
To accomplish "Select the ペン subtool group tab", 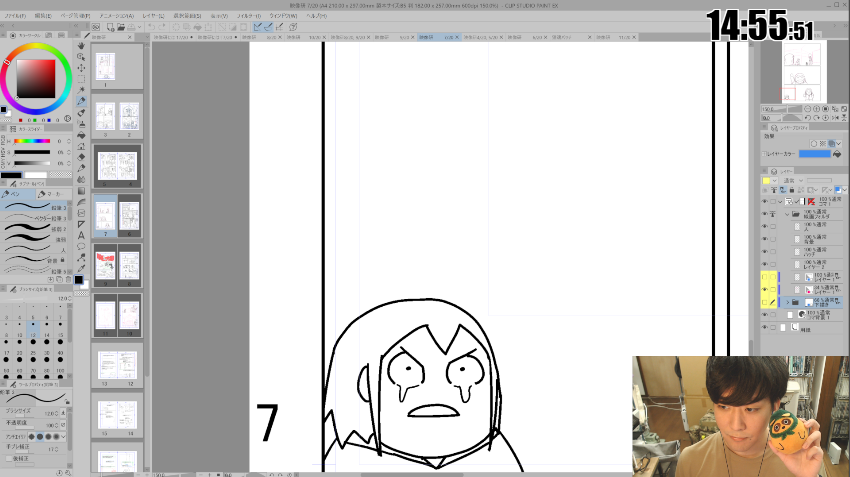I will click(x=18, y=194).
